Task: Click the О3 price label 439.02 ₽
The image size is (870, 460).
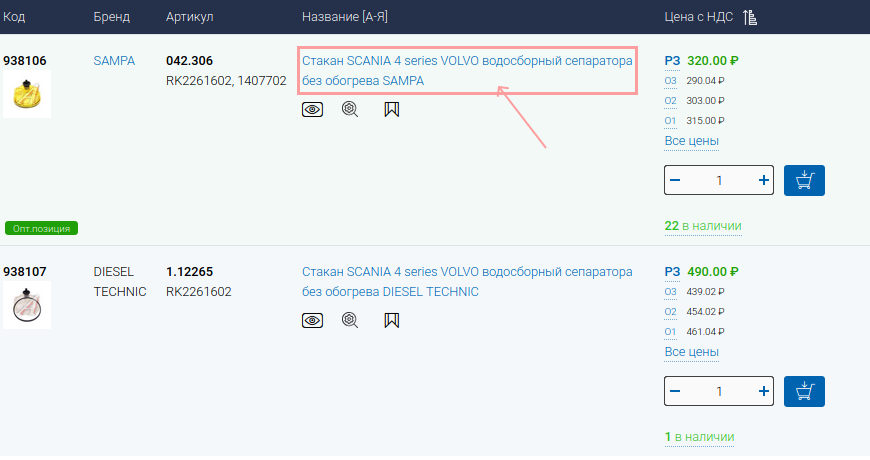Action: tap(670, 292)
